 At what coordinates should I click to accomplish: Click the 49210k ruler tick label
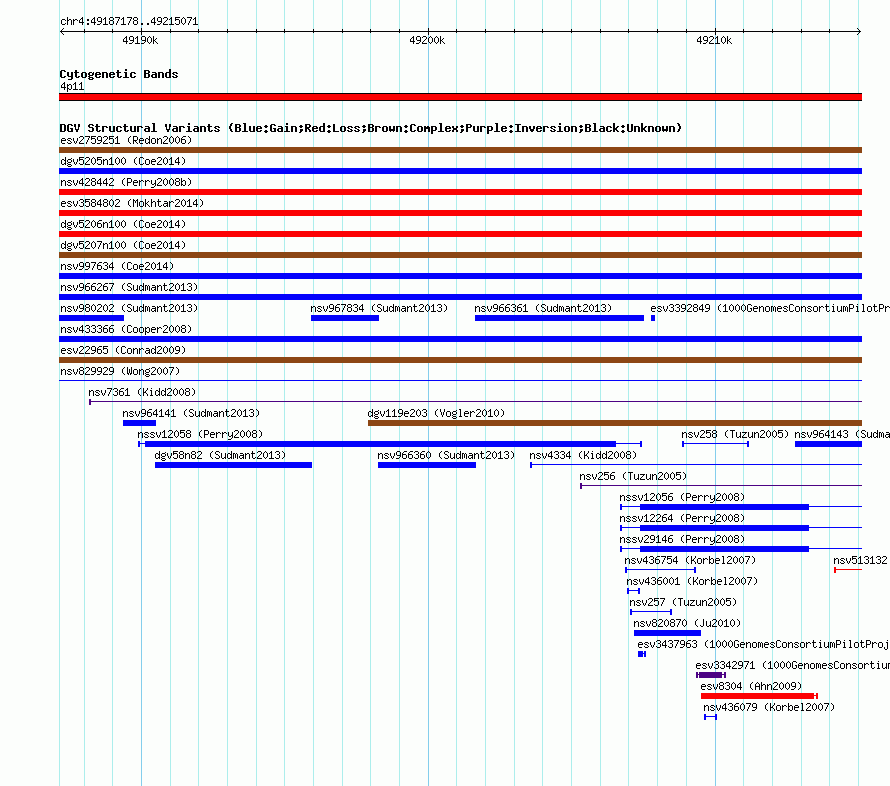(x=714, y=40)
